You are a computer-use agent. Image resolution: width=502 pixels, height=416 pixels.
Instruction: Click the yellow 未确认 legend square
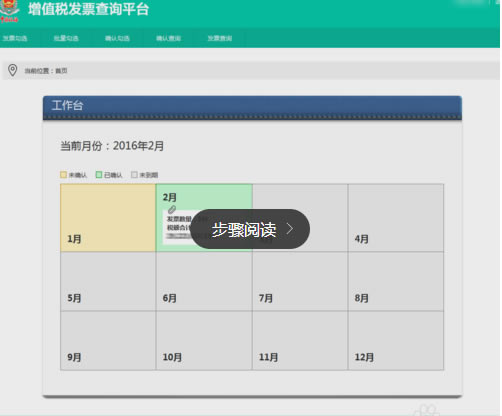[63, 175]
